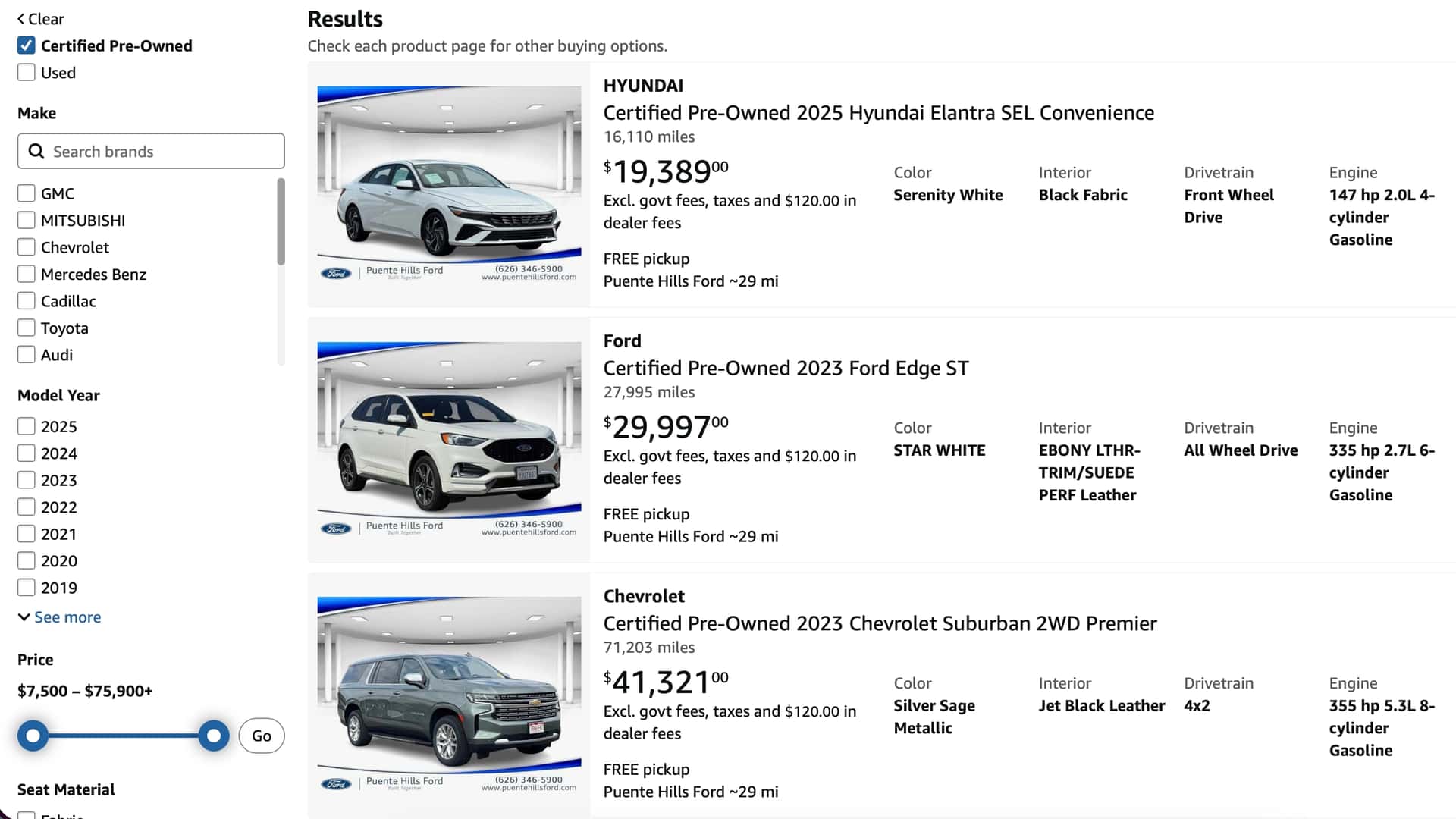Image resolution: width=1456 pixels, height=819 pixels.
Task: Tick the 2023 model year checkbox
Action: pos(27,480)
